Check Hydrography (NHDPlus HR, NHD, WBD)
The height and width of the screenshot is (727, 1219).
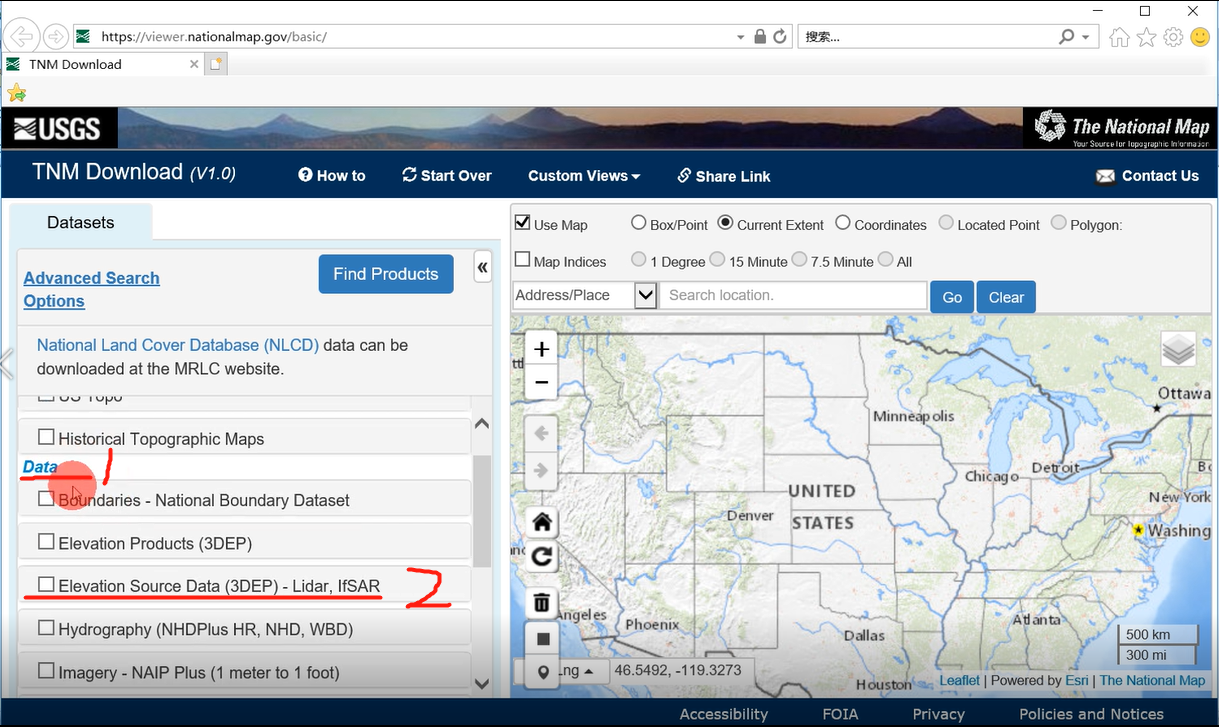(46, 628)
